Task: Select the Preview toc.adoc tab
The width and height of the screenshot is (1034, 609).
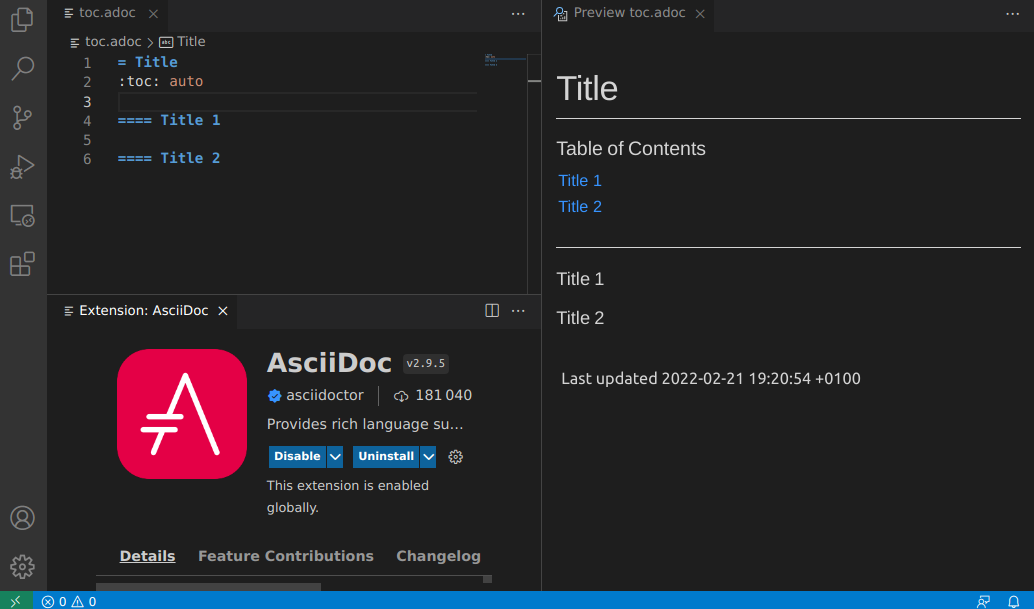Action: (x=629, y=13)
